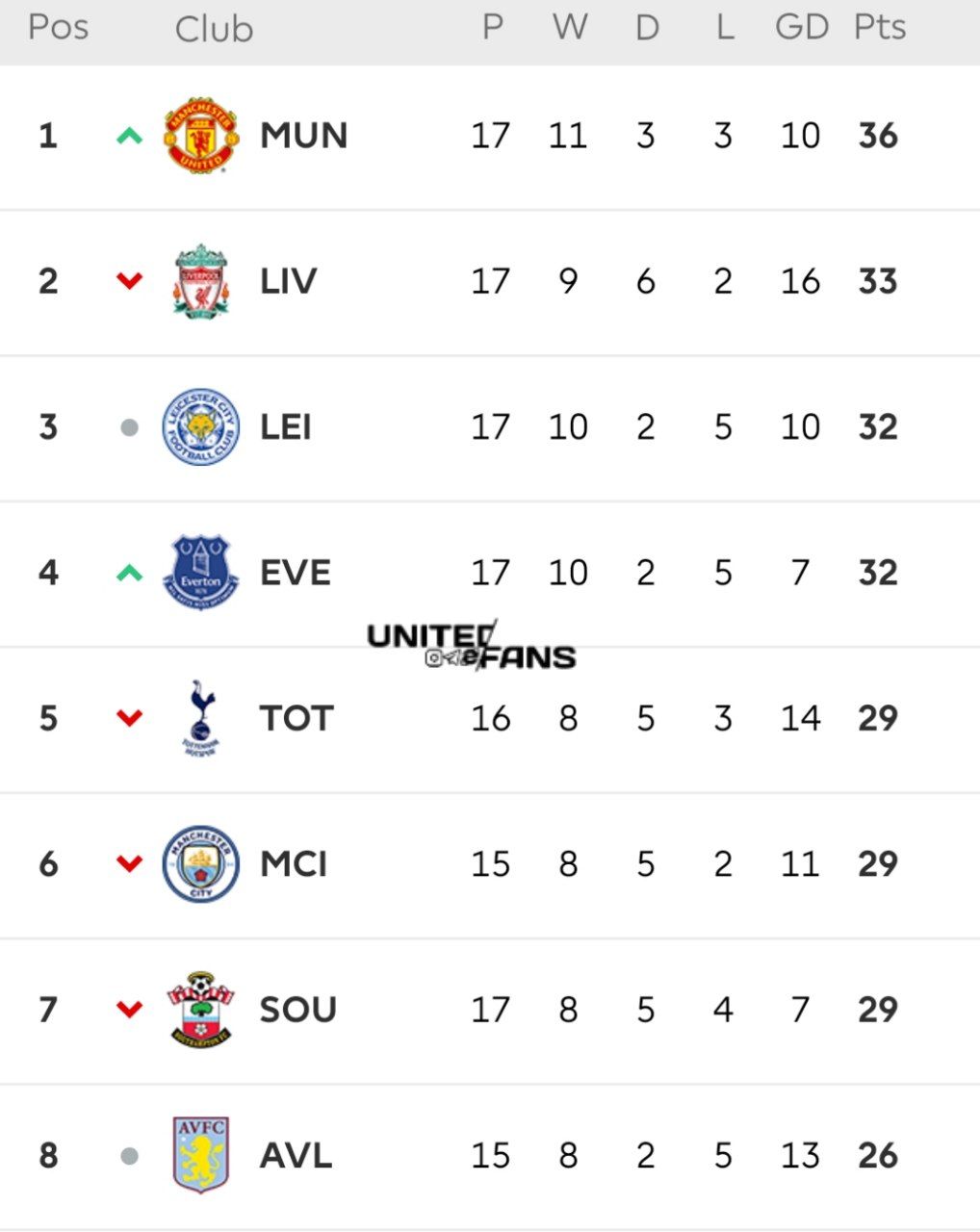Sort table by GD column header
The height and width of the screenshot is (1232, 980).
tap(802, 27)
